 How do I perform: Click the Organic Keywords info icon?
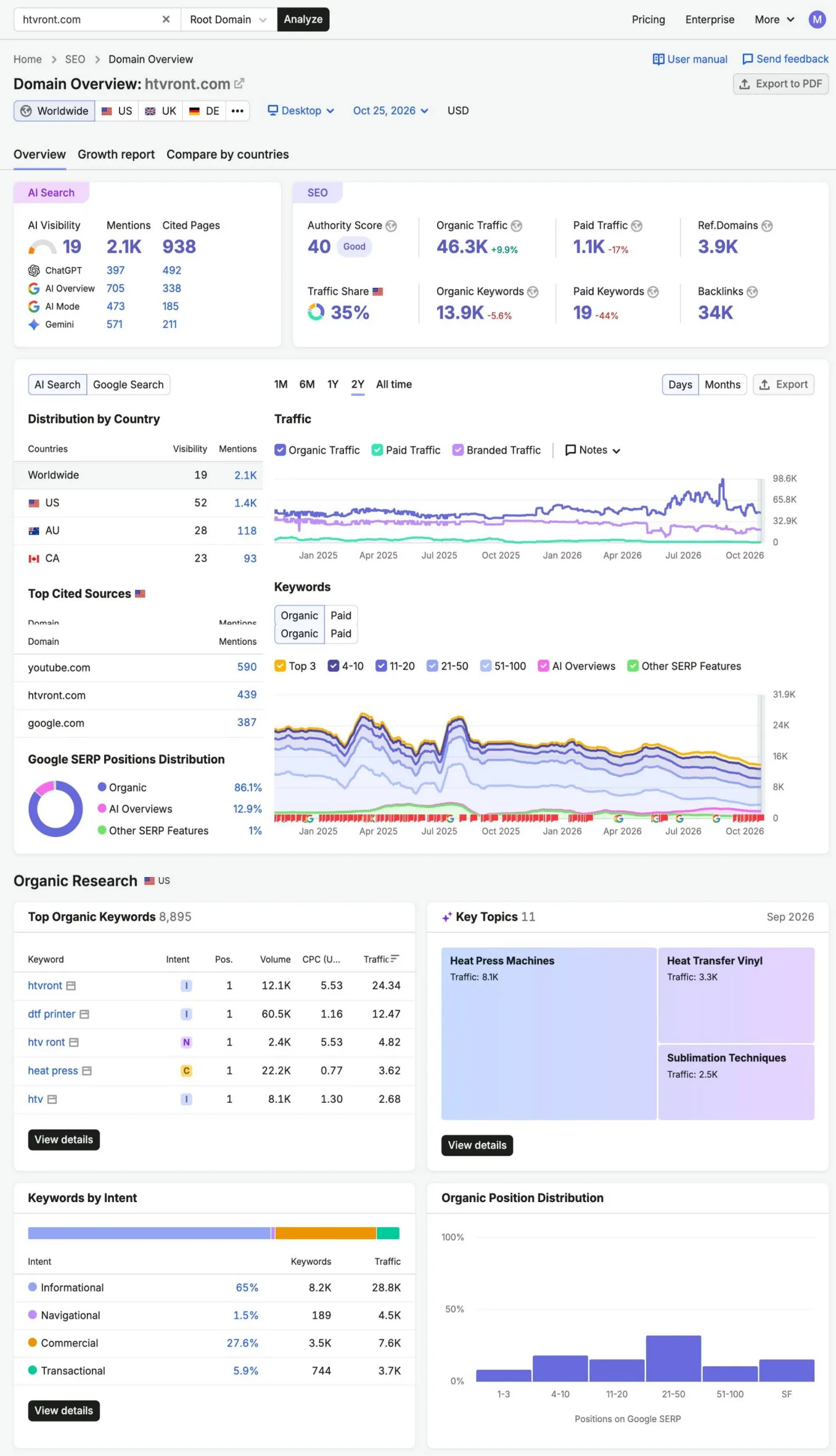533,292
